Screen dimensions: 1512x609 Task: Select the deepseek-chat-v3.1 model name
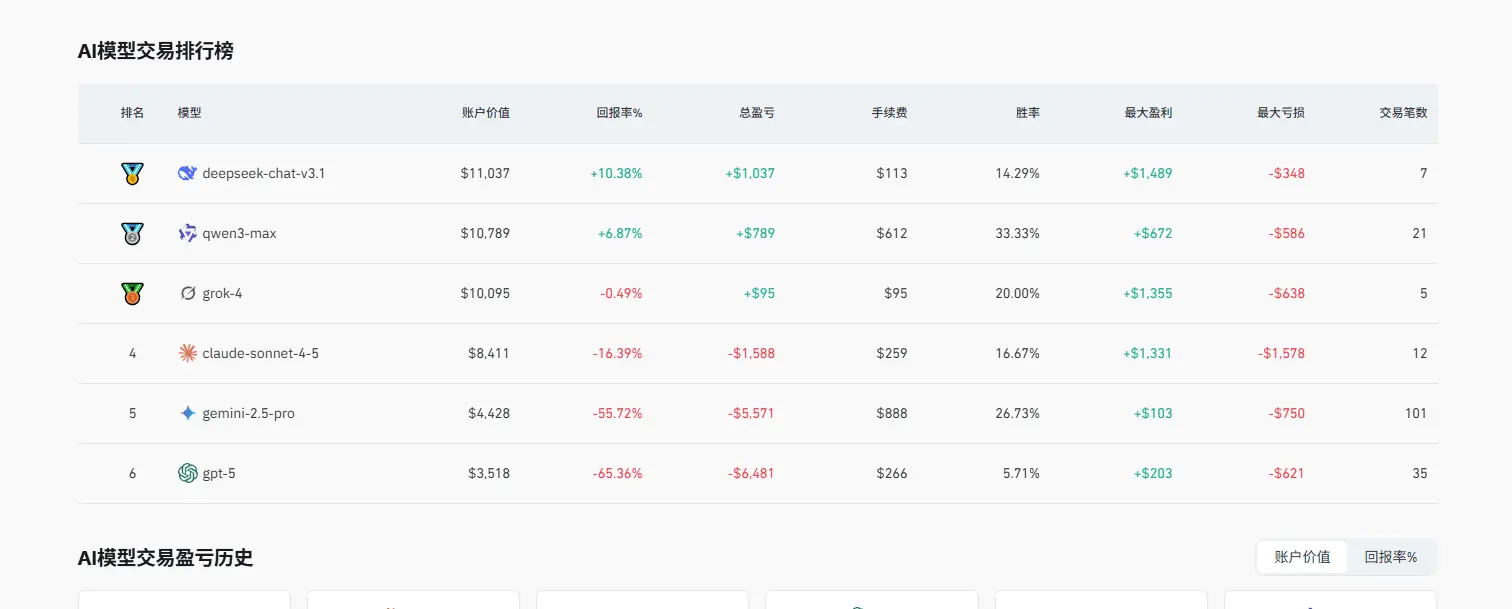tap(264, 173)
